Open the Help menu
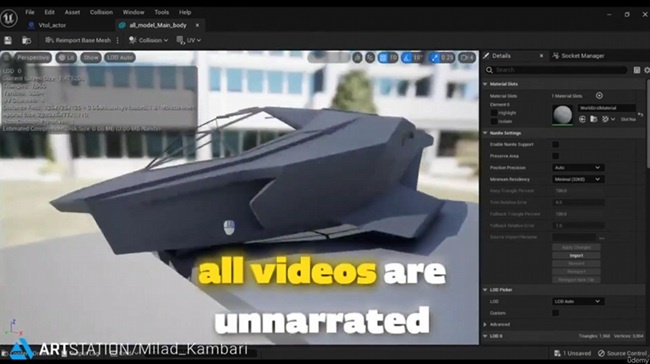Viewport: 650px width, 364px height. pyautogui.click(x=185, y=12)
